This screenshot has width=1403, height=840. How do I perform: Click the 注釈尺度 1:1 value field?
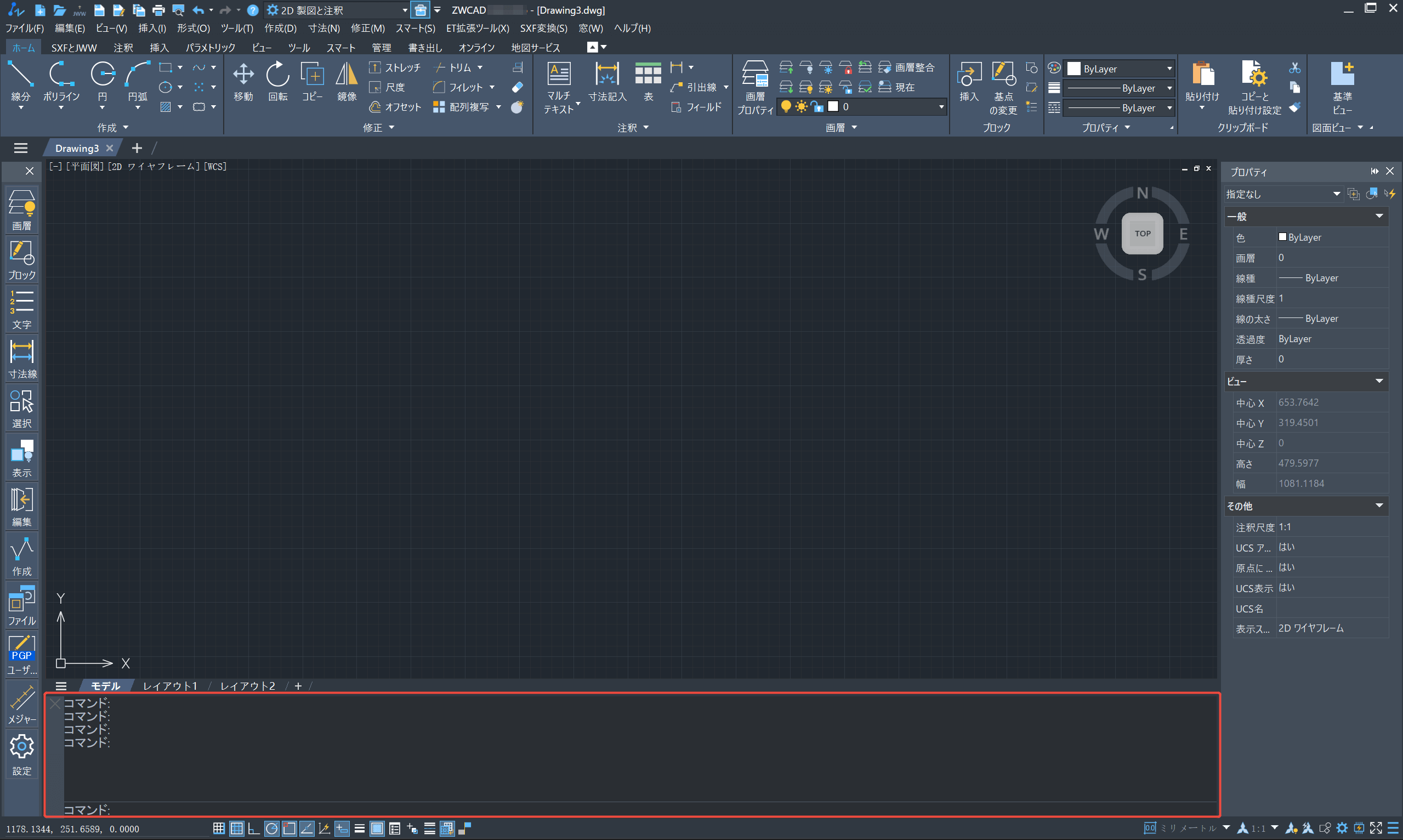coord(1332,527)
